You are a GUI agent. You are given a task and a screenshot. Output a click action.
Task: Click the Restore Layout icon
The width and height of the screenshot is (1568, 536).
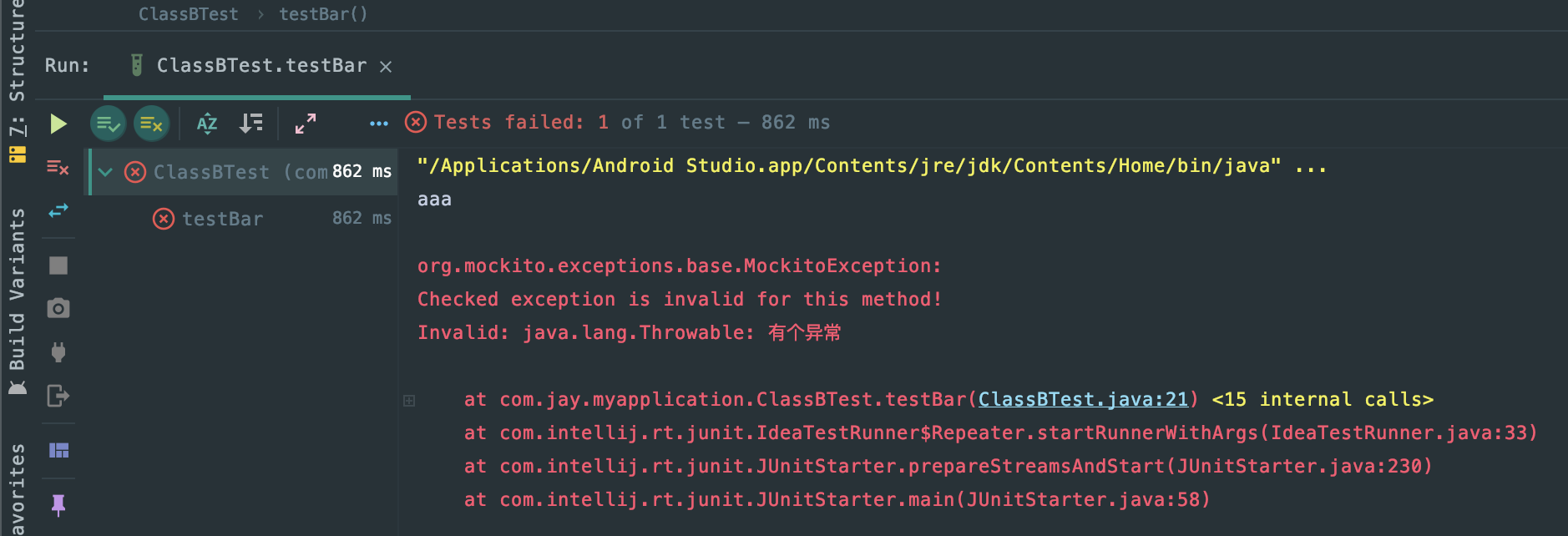(x=58, y=451)
